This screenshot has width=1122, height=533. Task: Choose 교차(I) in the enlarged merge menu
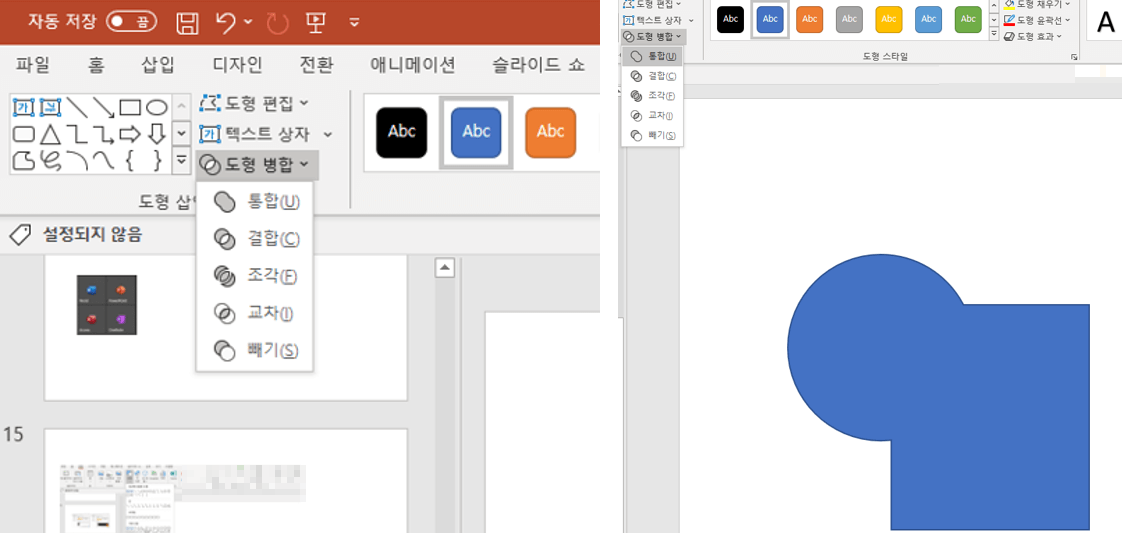coord(255,313)
